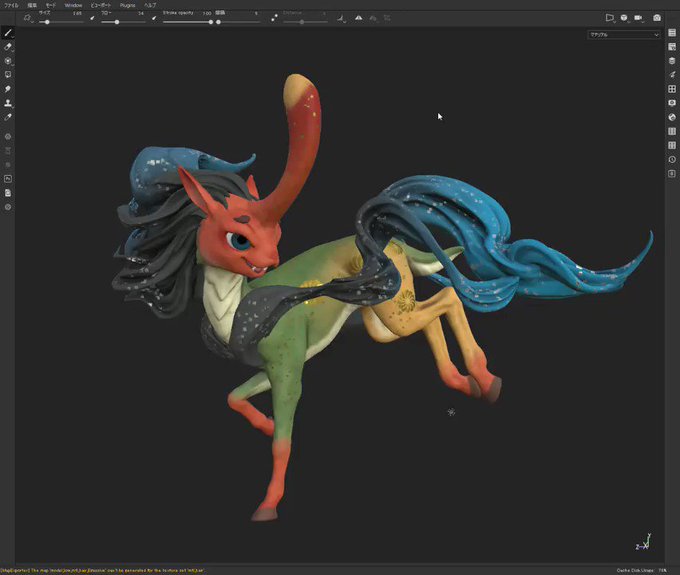Image resolution: width=680 pixels, height=575 pixels.
Task: Open the Layers panel icon
Action: tap(672, 33)
